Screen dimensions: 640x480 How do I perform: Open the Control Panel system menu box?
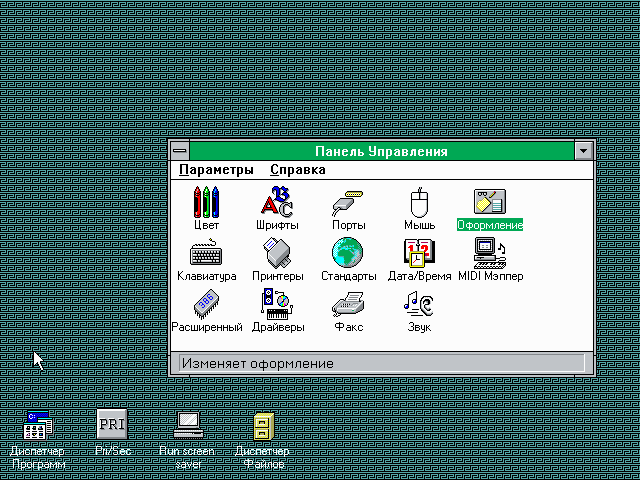pyautogui.click(x=180, y=151)
